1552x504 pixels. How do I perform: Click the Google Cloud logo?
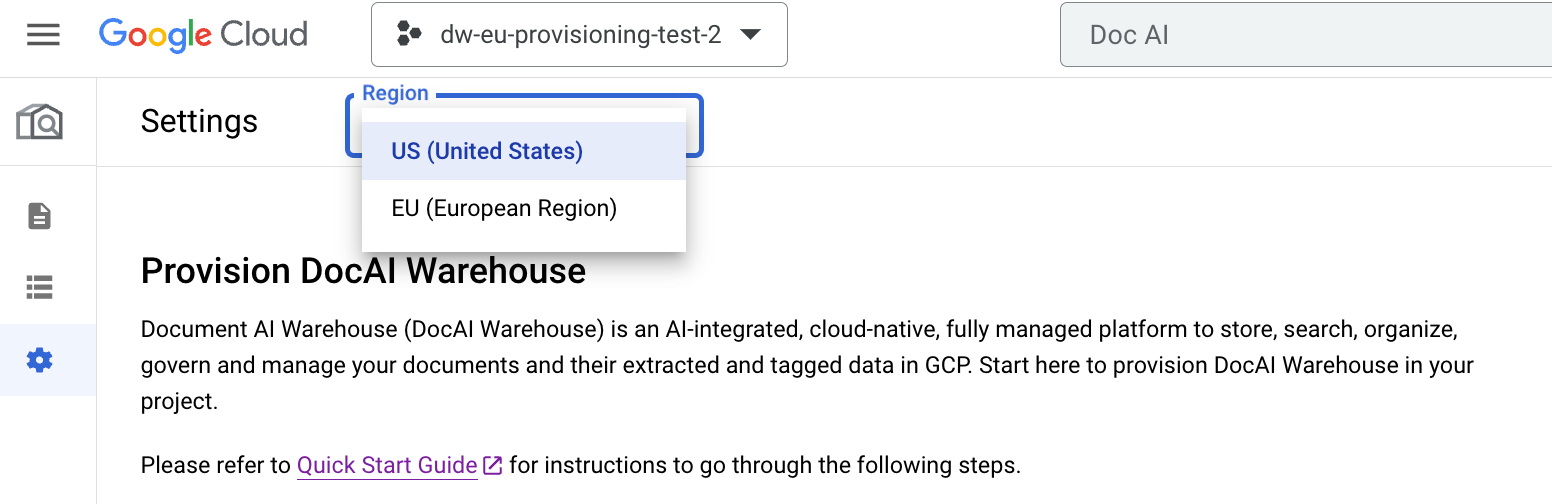pyautogui.click(x=203, y=35)
